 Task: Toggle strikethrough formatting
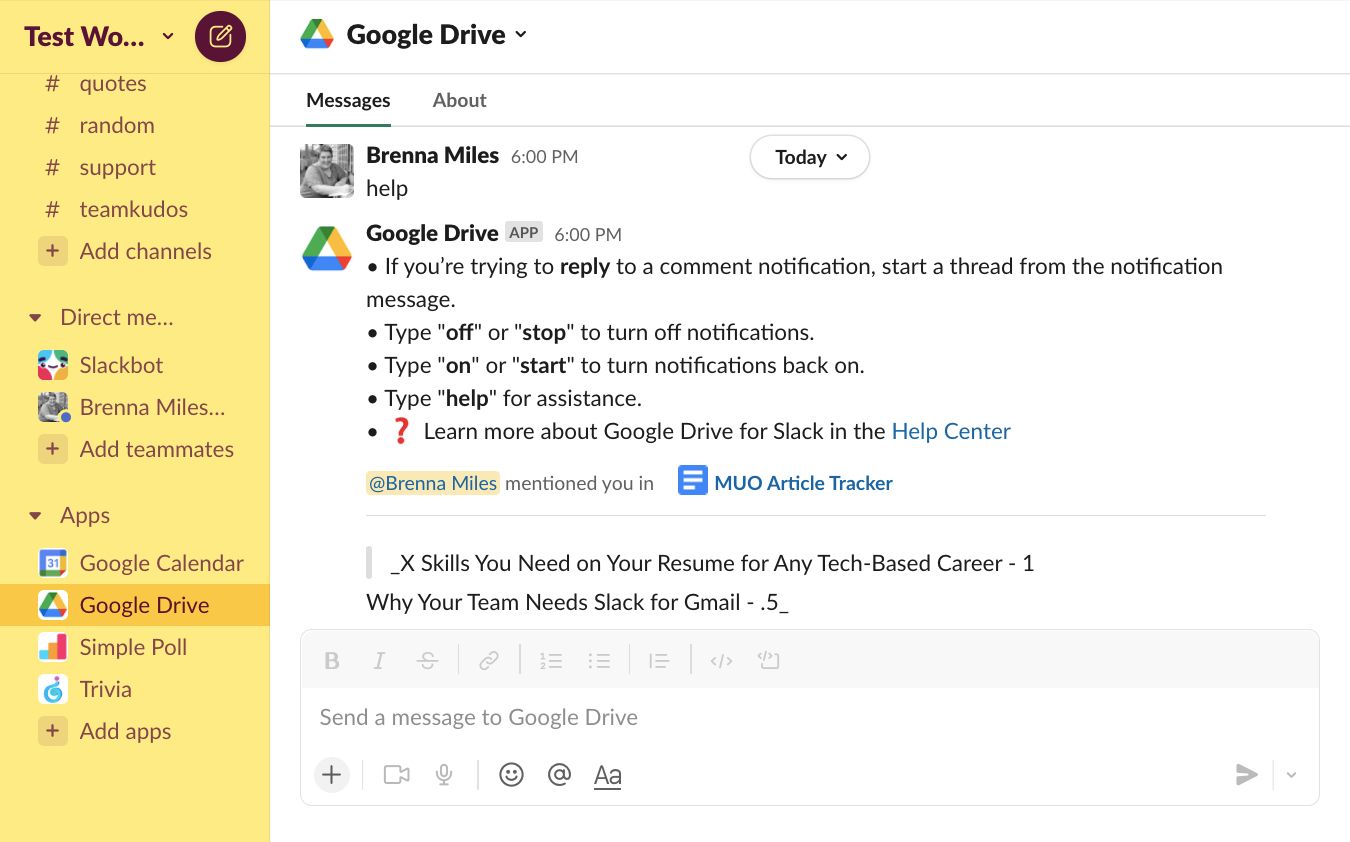pos(427,661)
